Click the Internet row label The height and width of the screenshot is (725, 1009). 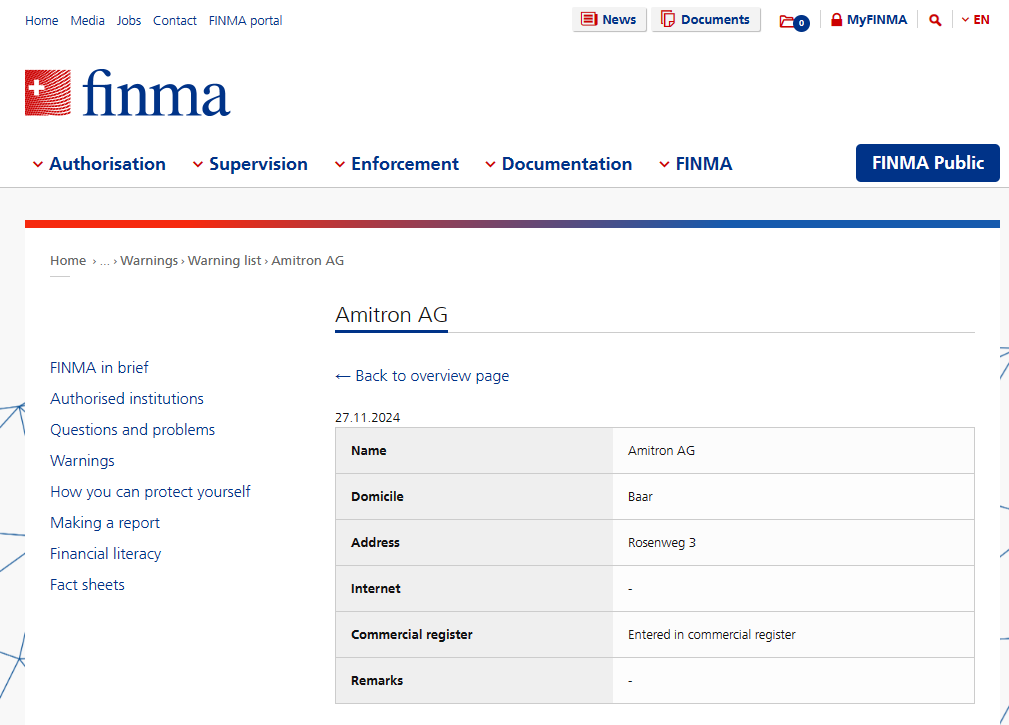(376, 589)
